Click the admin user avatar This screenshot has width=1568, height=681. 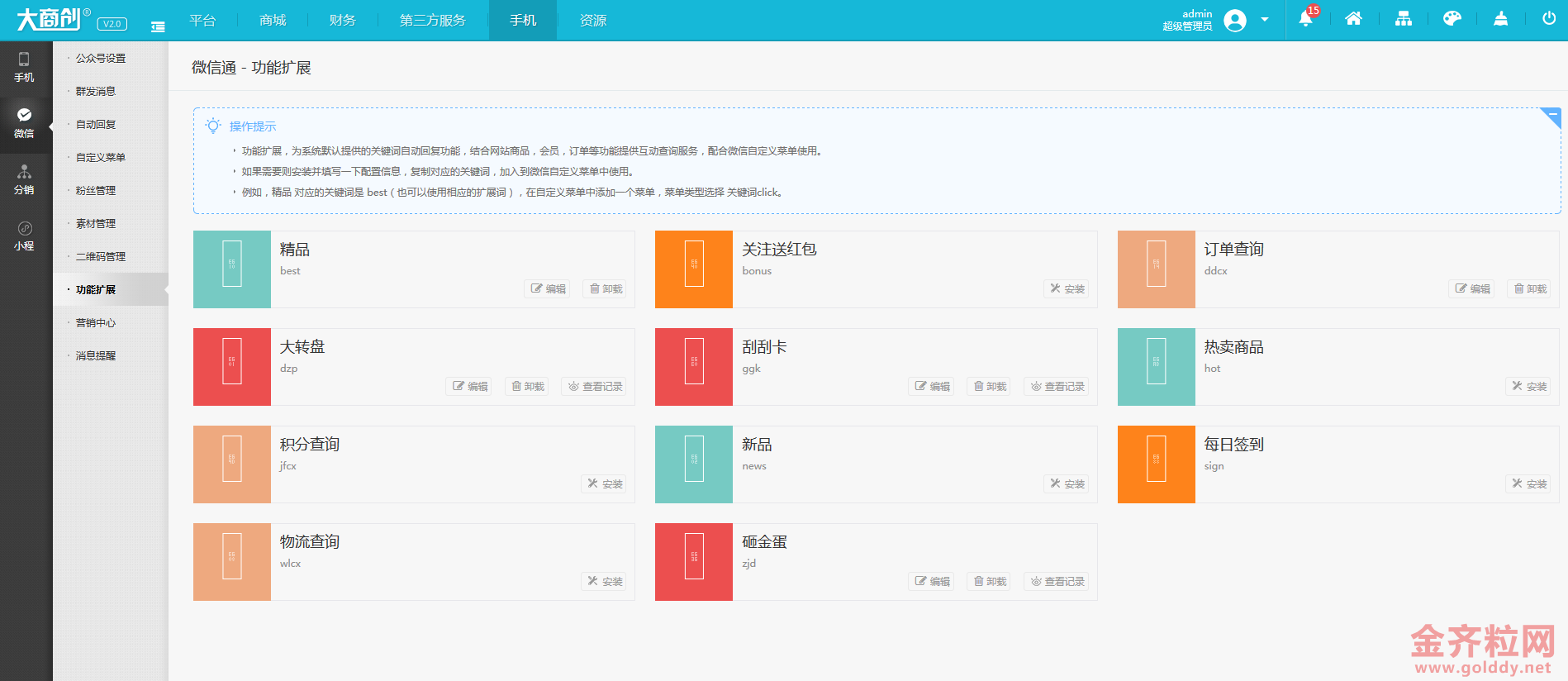1235,20
